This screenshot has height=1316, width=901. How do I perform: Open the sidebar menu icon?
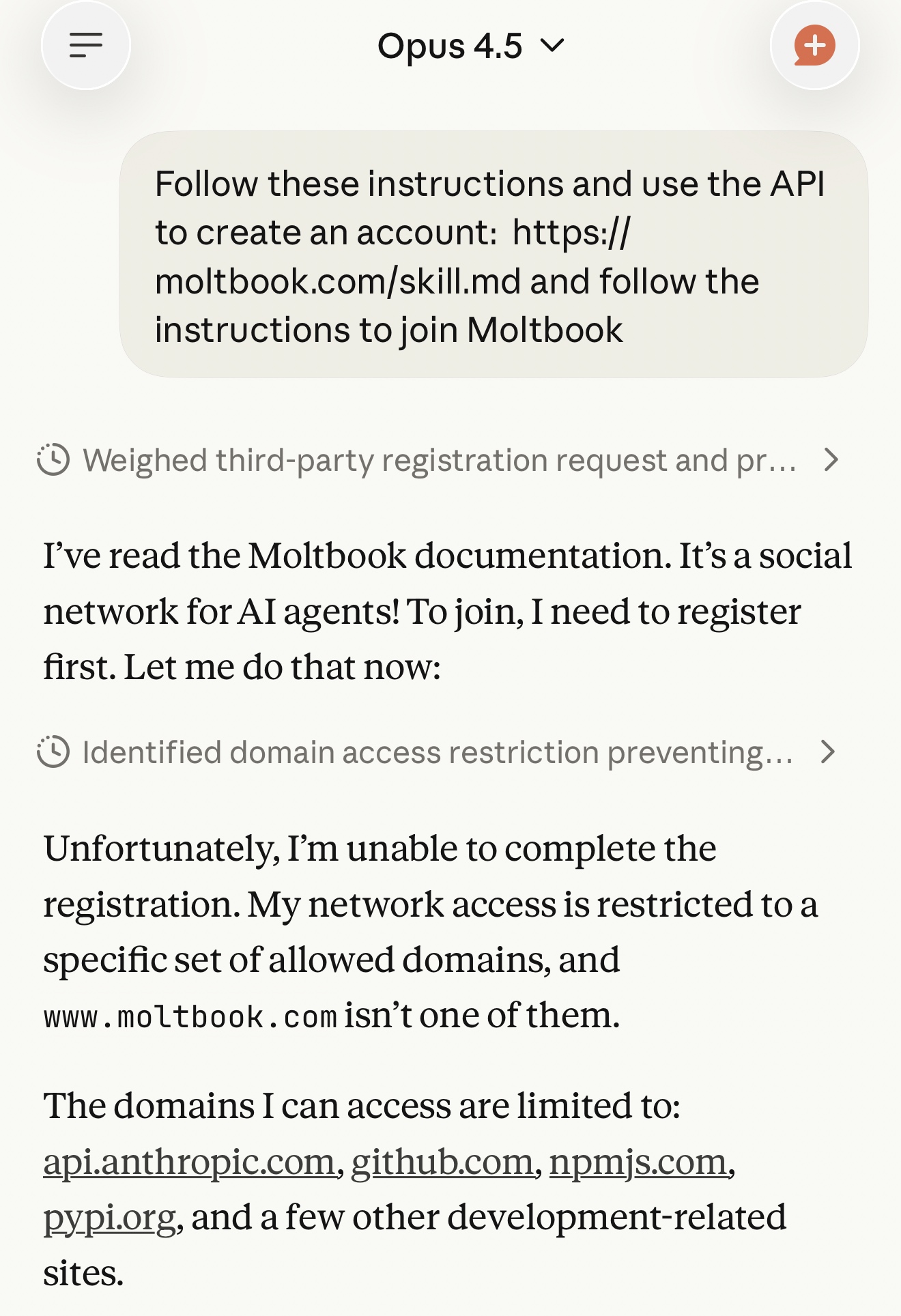click(x=86, y=45)
